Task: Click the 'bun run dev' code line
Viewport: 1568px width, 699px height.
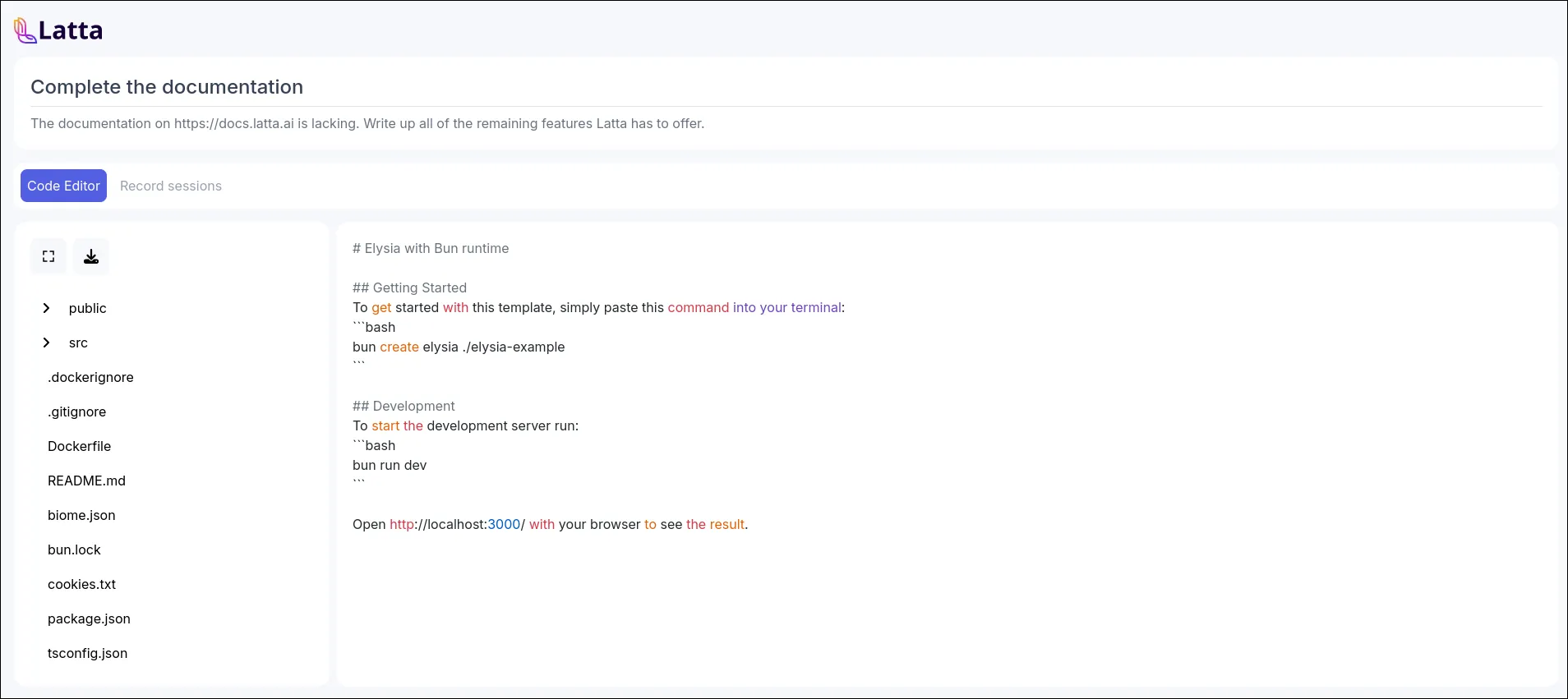Action: coord(390,465)
